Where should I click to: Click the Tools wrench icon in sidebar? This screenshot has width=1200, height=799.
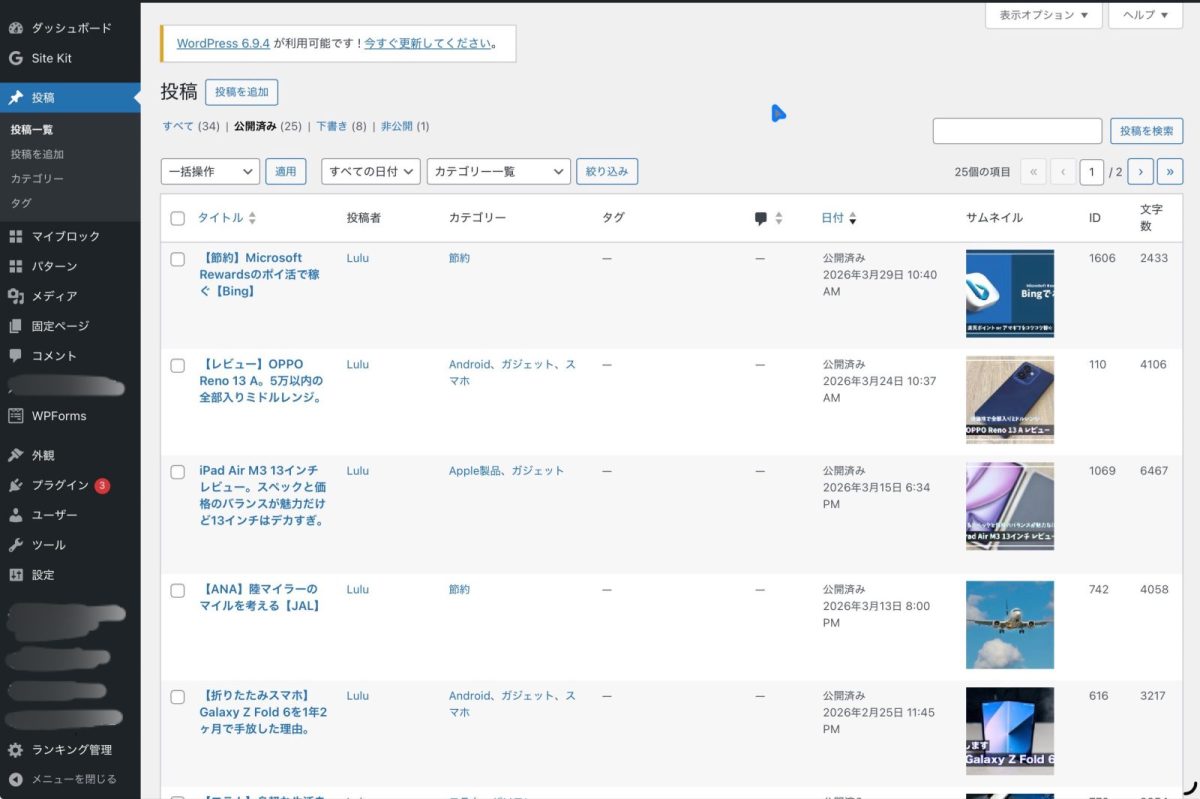tap(15, 545)
